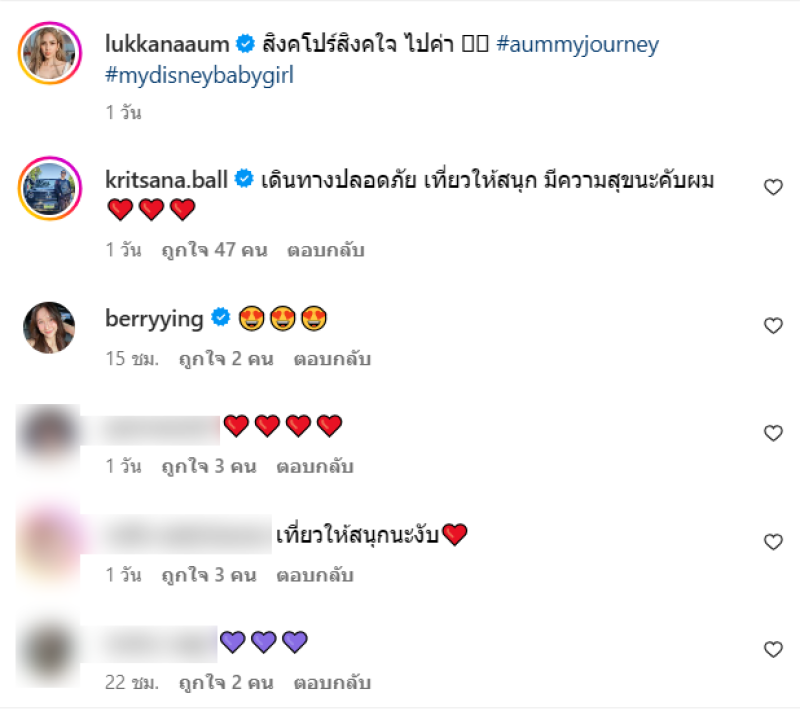This screenshot has height=724, width=800.
Task: Like the four red hearts comment
Action: (x=773, y=433)
